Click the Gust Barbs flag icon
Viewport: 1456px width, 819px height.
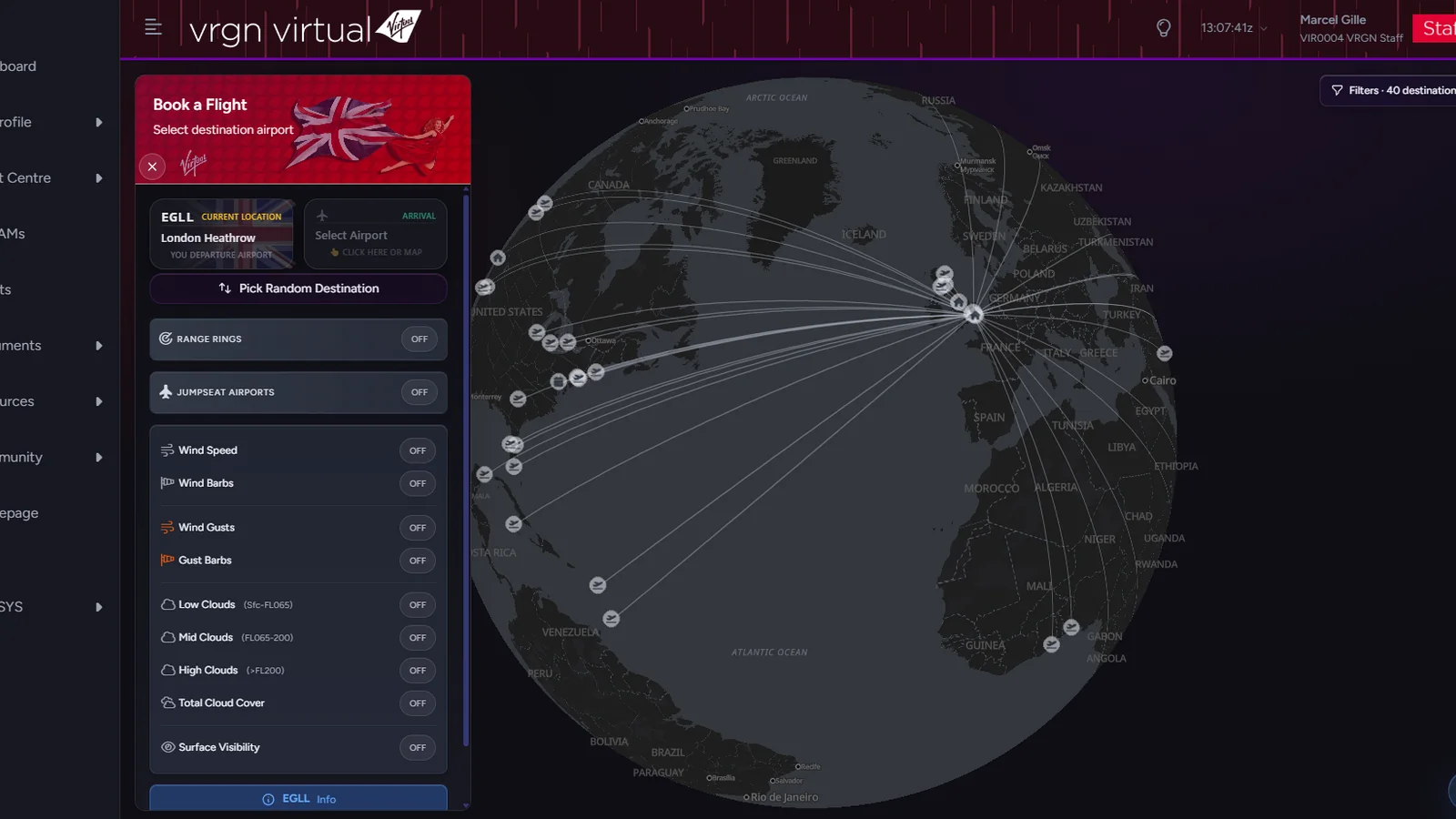tap(167, 561)
